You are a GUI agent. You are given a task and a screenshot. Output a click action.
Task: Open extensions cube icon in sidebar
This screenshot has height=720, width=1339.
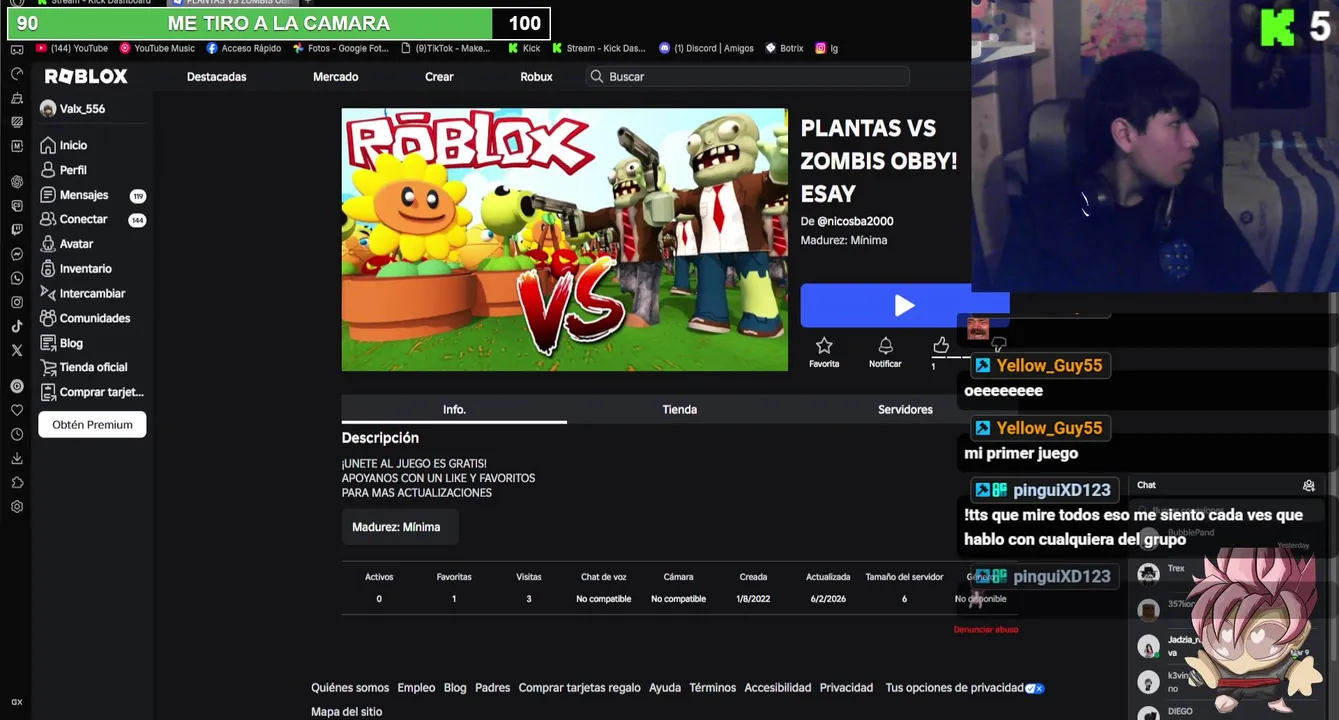coord(17,482)
